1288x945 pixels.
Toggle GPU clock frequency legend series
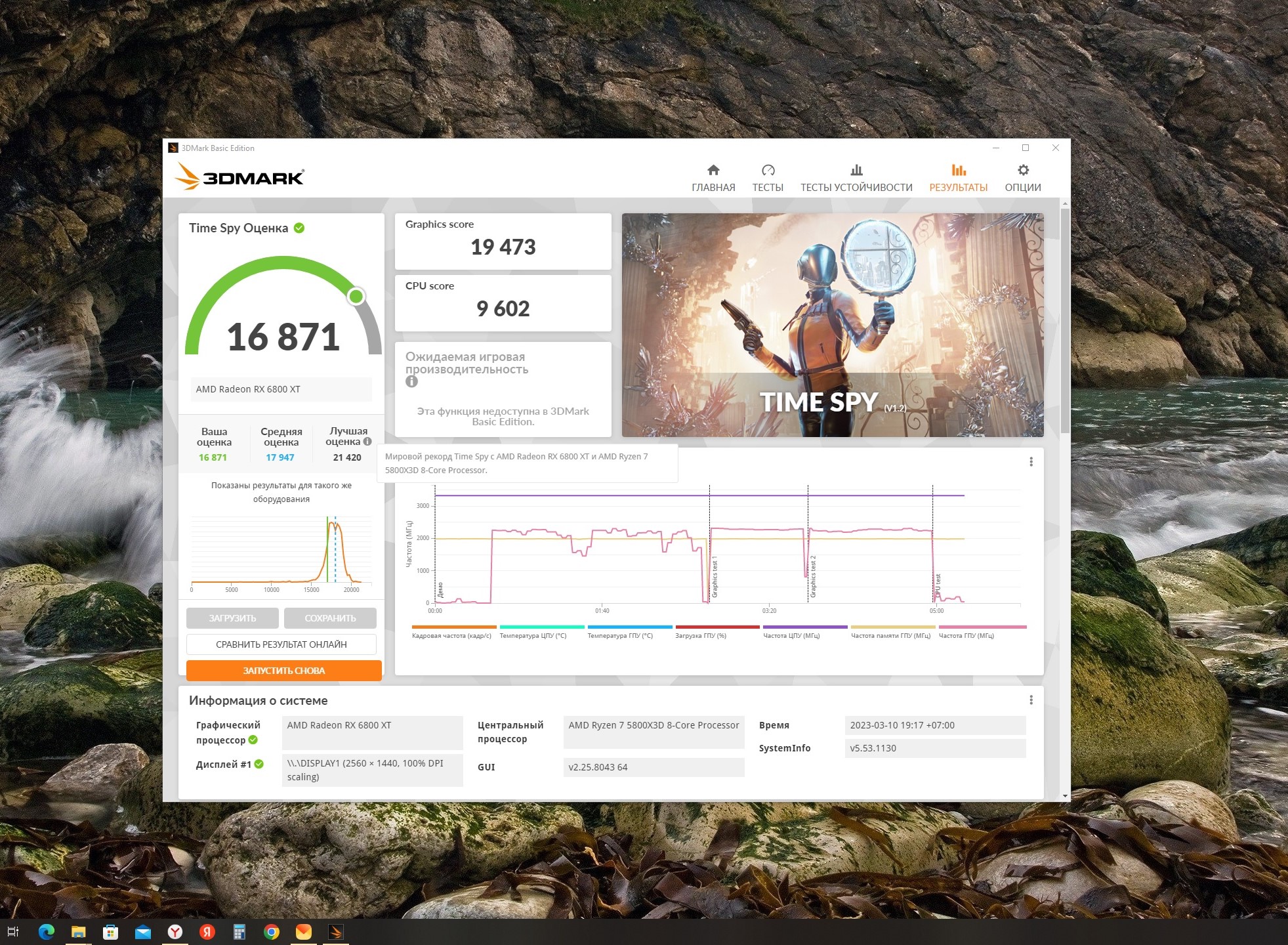pyautogui.click(x=966, y=635)
